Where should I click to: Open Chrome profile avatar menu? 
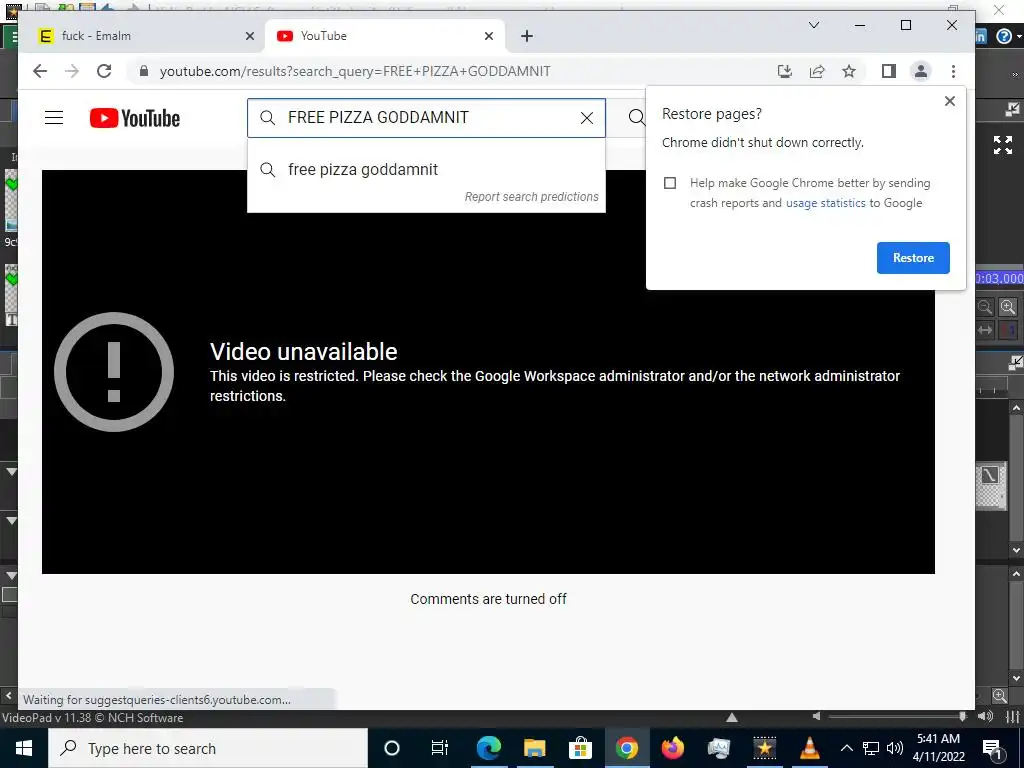(921, 71)
